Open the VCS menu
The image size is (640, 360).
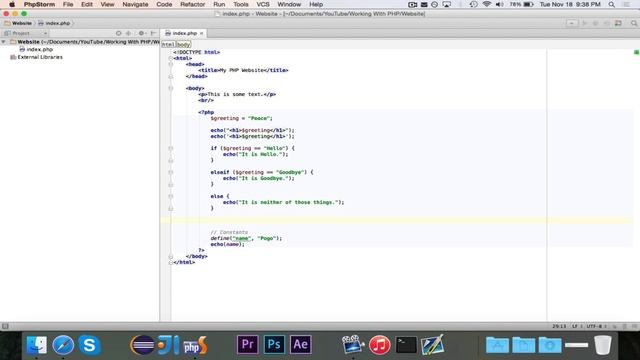point(263,4)
